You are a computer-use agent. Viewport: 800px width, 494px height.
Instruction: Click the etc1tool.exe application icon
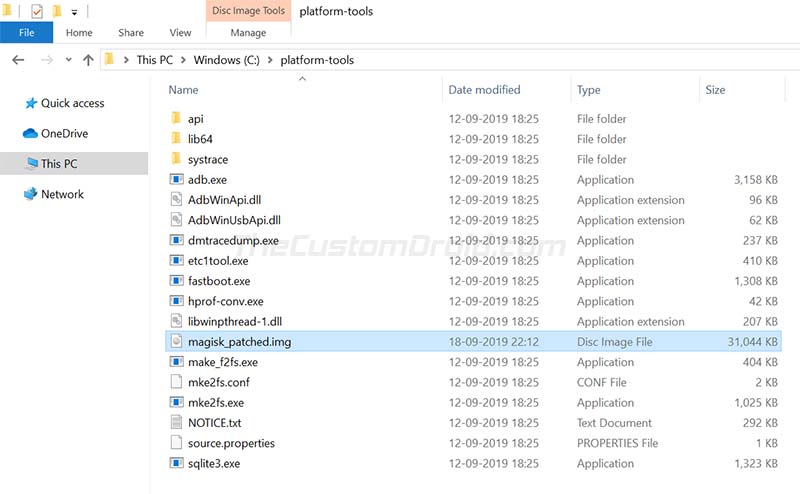(x=176, y=260)
